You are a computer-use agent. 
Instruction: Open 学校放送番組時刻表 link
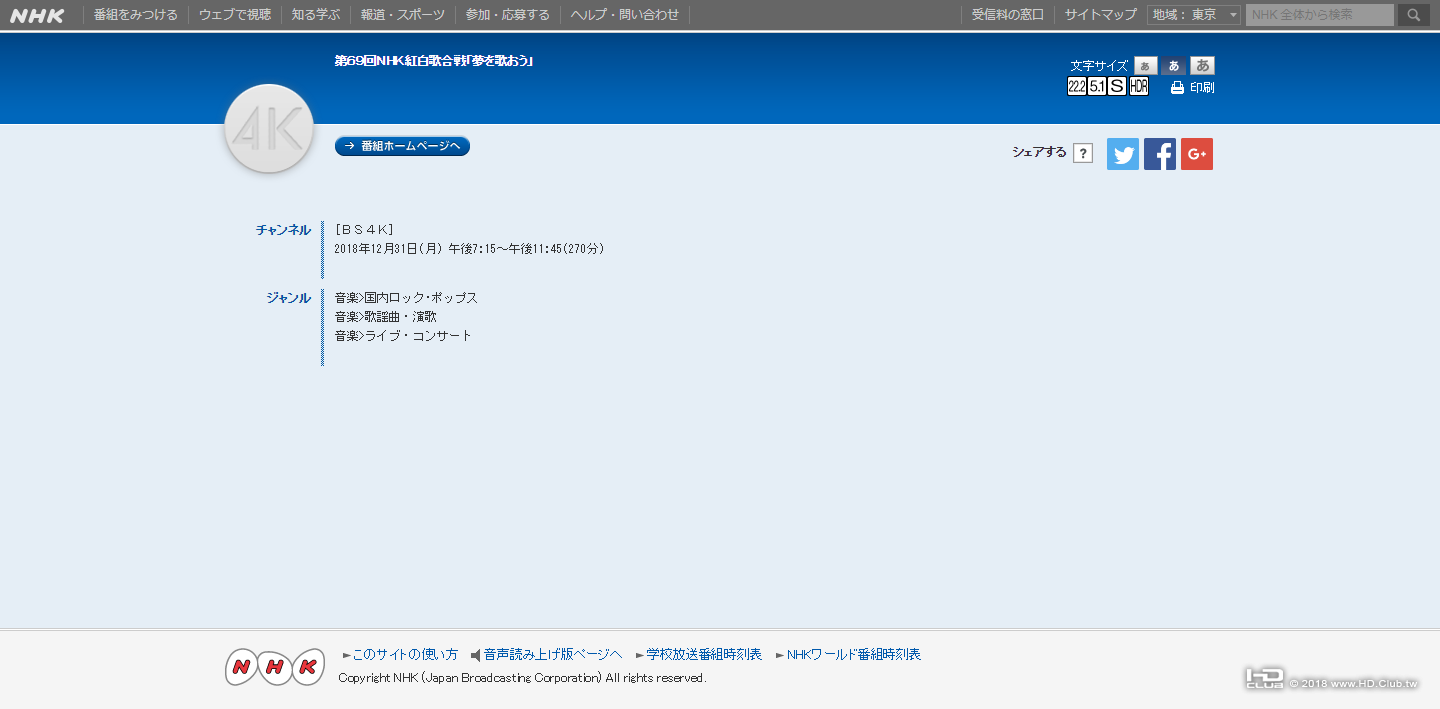704,655
